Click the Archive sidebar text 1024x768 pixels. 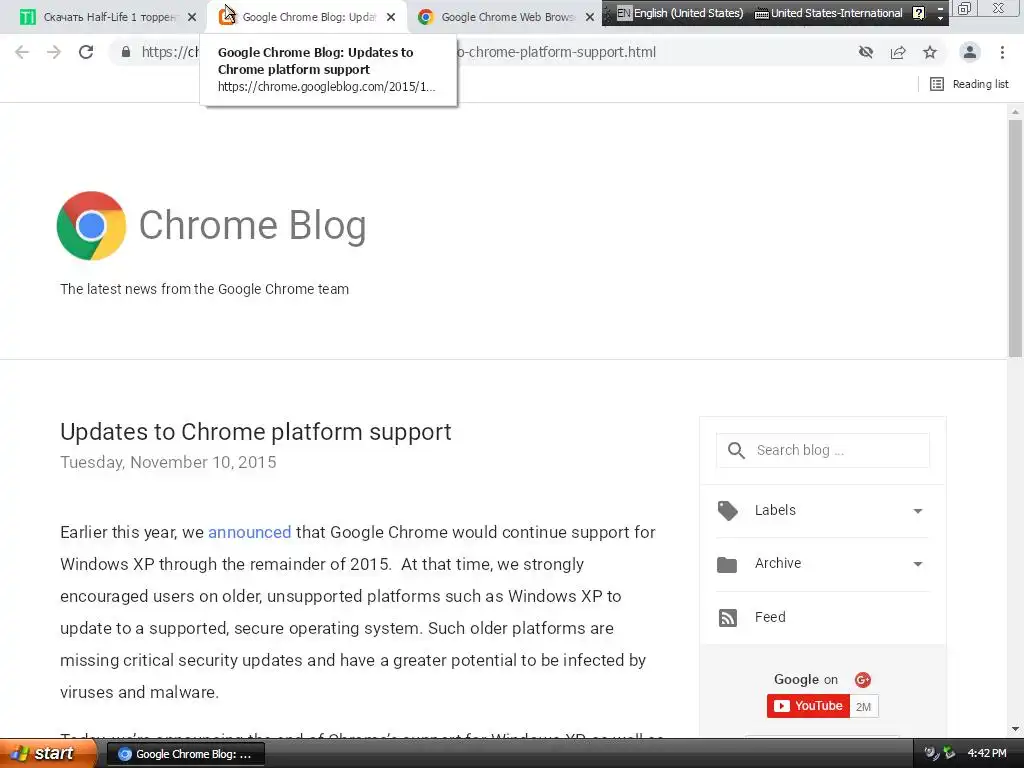(x=778, y=563)
